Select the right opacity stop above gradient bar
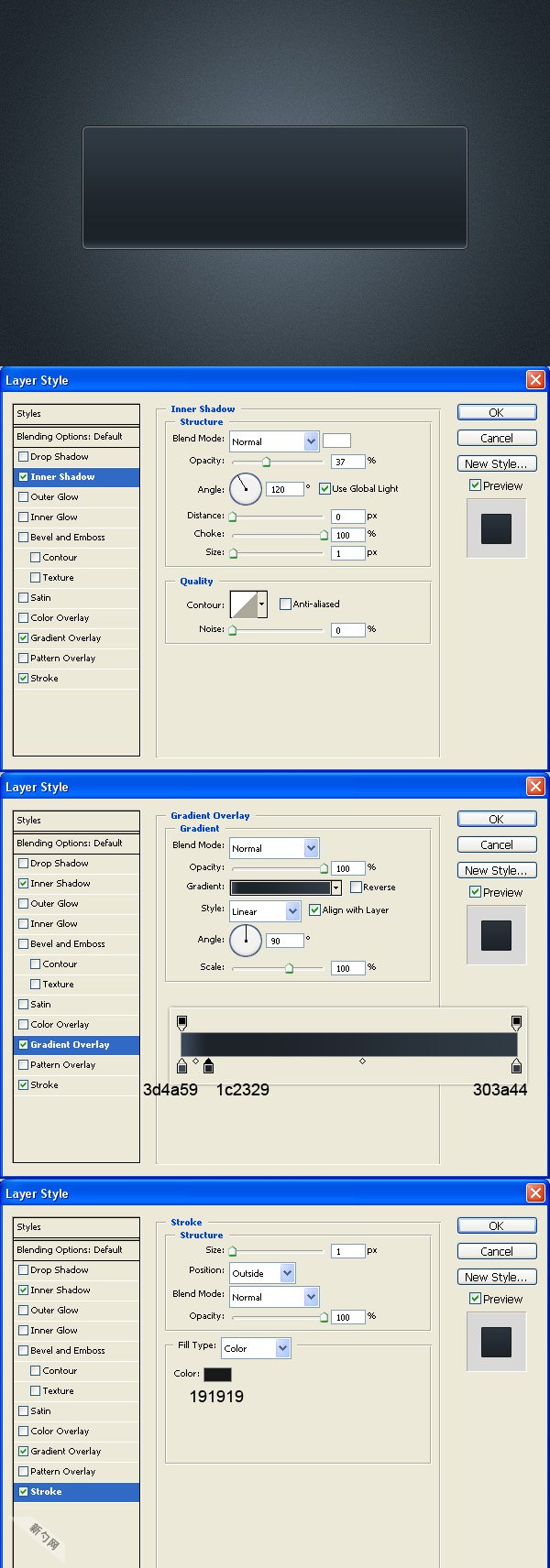This screenshot has height=1568, width=550. (516, 1022)
